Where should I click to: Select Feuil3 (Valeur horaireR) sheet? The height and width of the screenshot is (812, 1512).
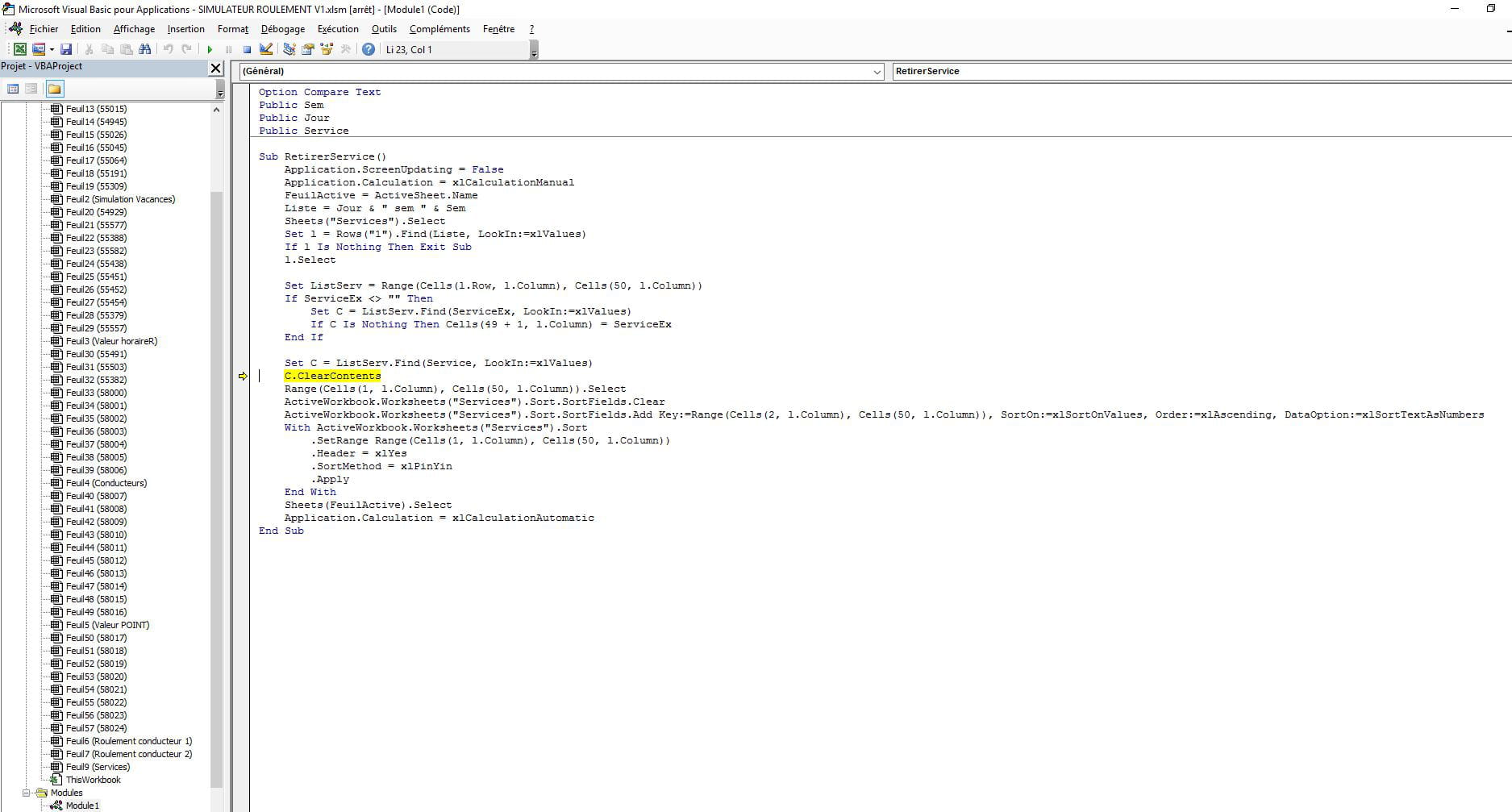coord(111,341)
